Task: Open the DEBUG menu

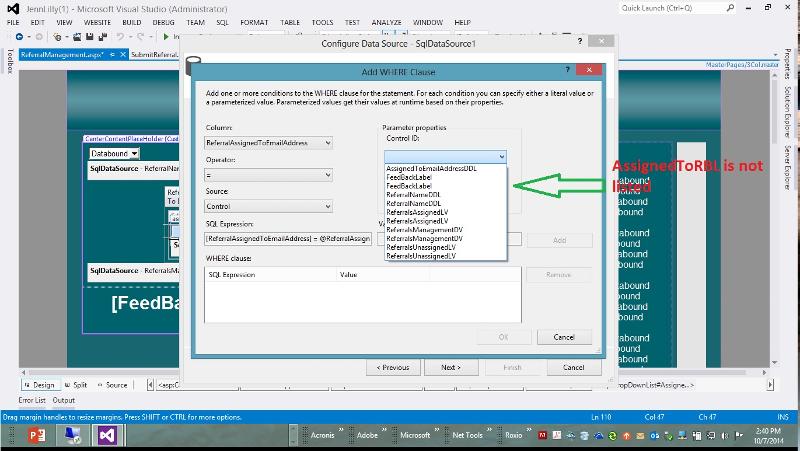Action: pos(163,22)
